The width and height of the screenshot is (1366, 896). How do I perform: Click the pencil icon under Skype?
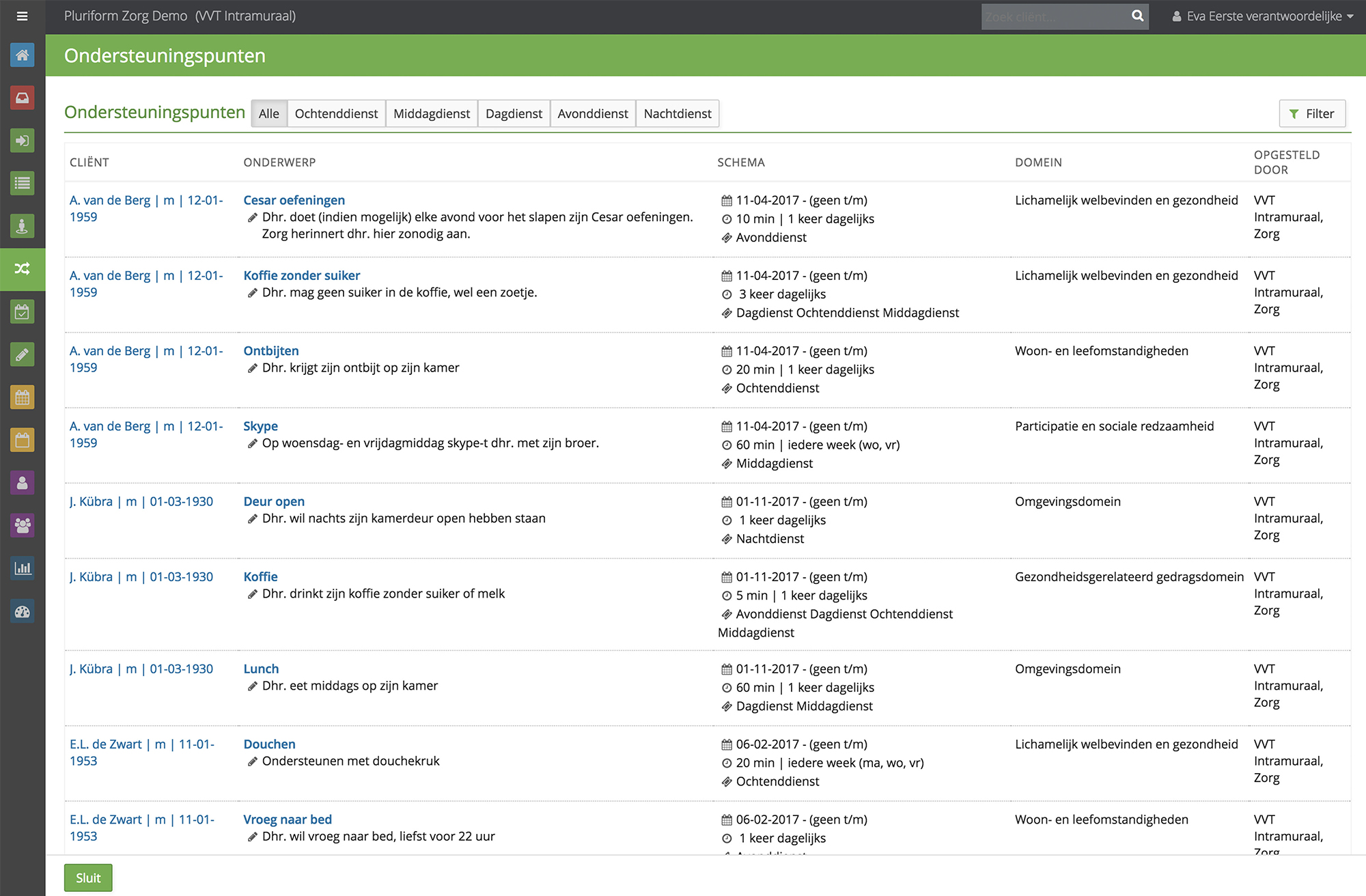(252, 443)
